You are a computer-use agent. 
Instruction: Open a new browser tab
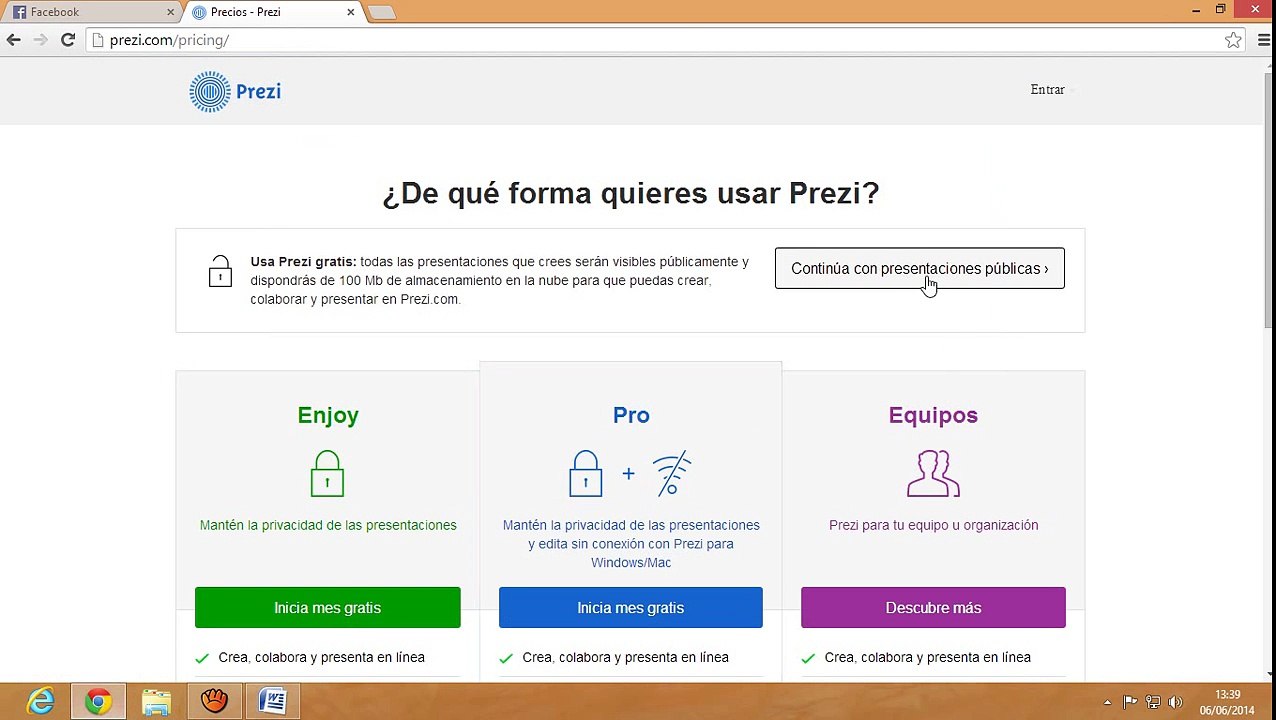[x=382, y=12]
